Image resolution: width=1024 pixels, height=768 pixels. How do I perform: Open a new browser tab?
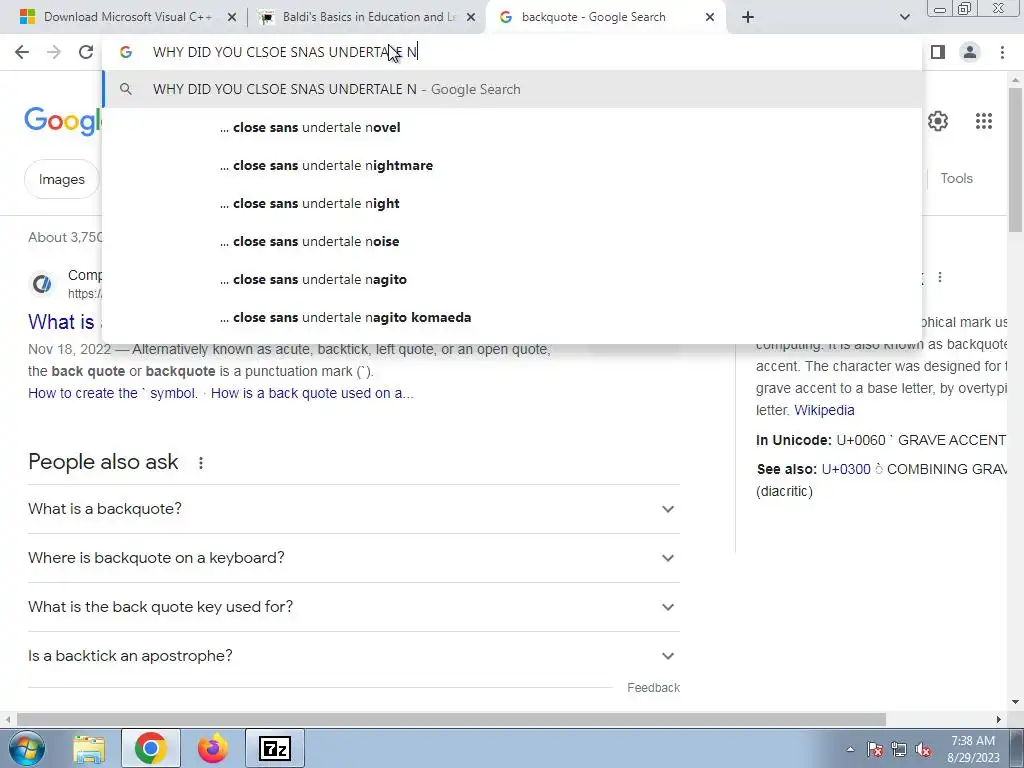pos(748,17)
